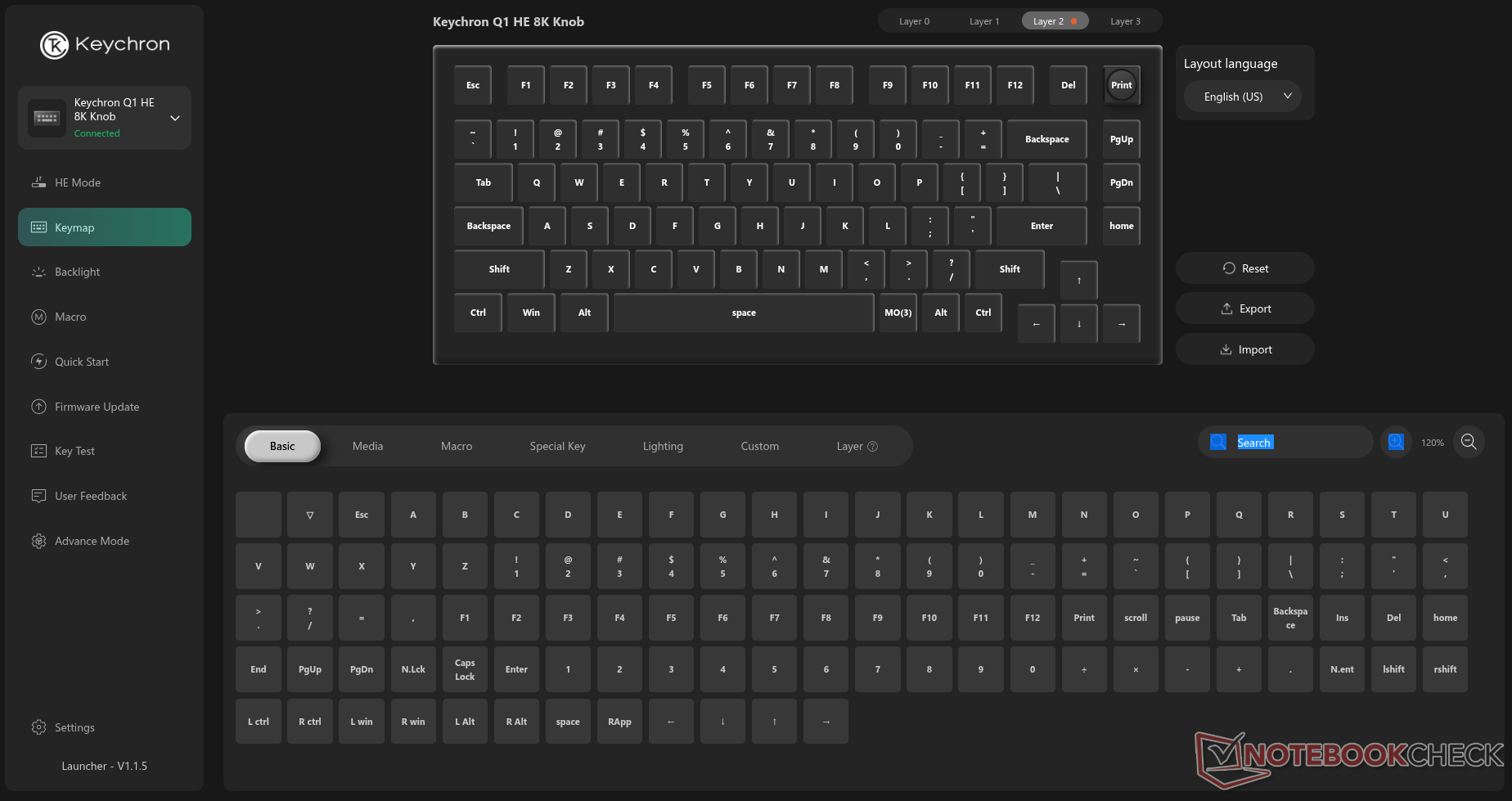
Task: Click the zoom-in magnifier icon
Action: (1396, 442)
